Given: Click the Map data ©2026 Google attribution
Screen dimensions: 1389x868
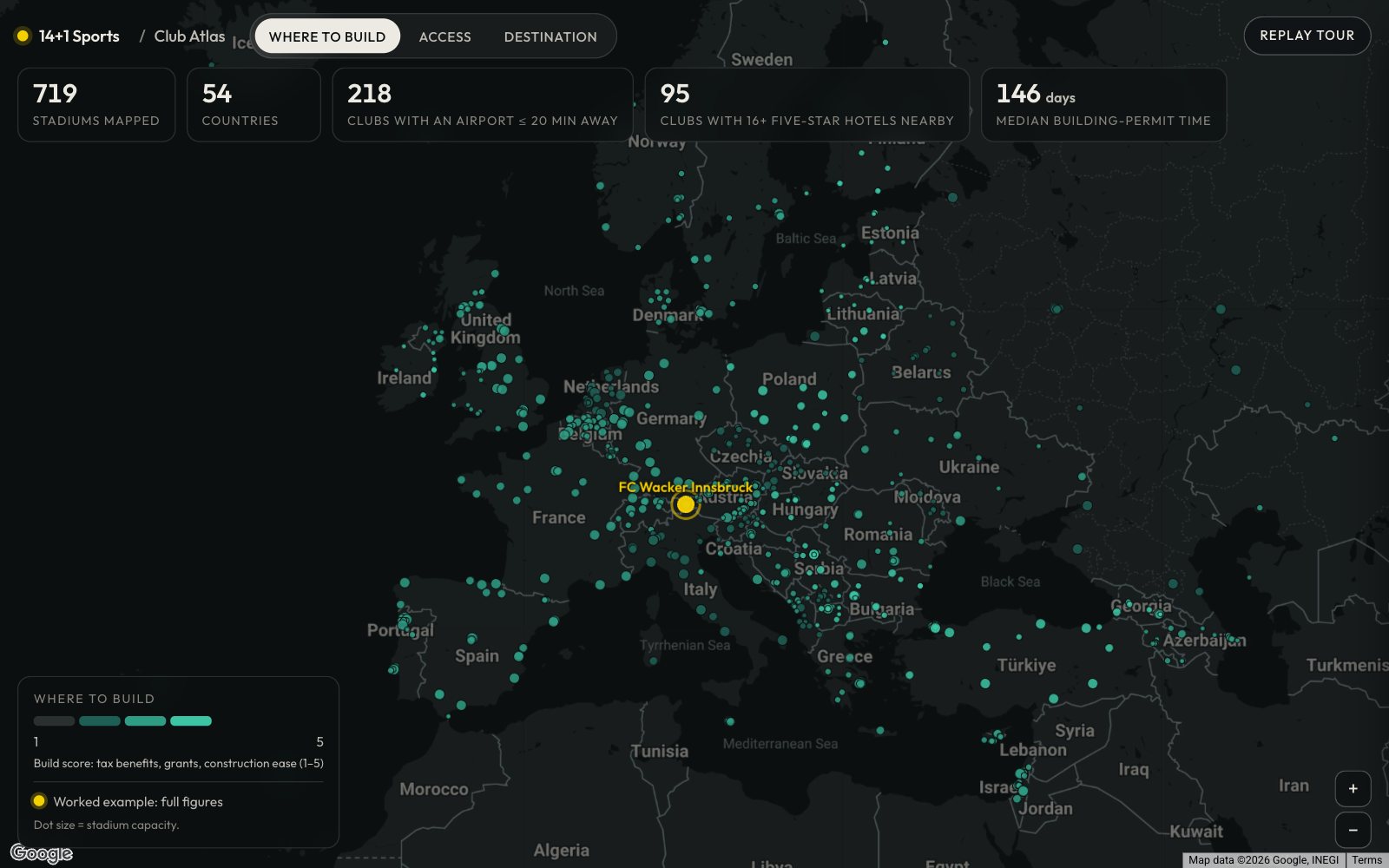Looking at the screenshot, I should (1263, 860).
